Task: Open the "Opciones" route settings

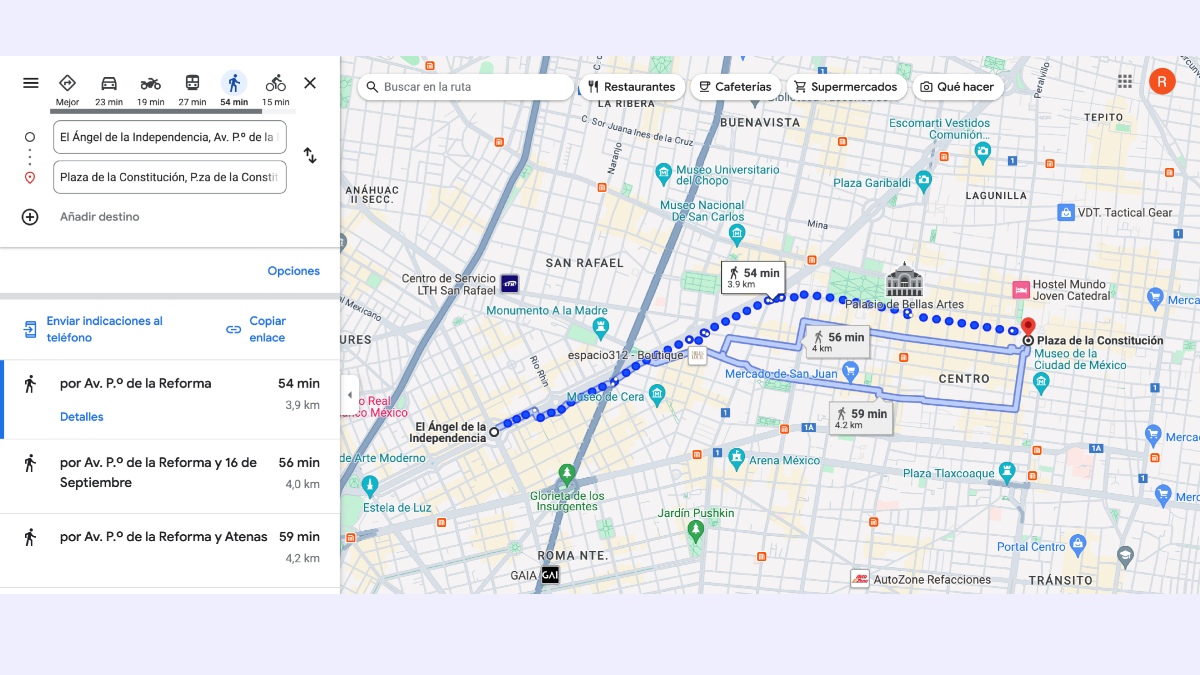Action: 295,270
